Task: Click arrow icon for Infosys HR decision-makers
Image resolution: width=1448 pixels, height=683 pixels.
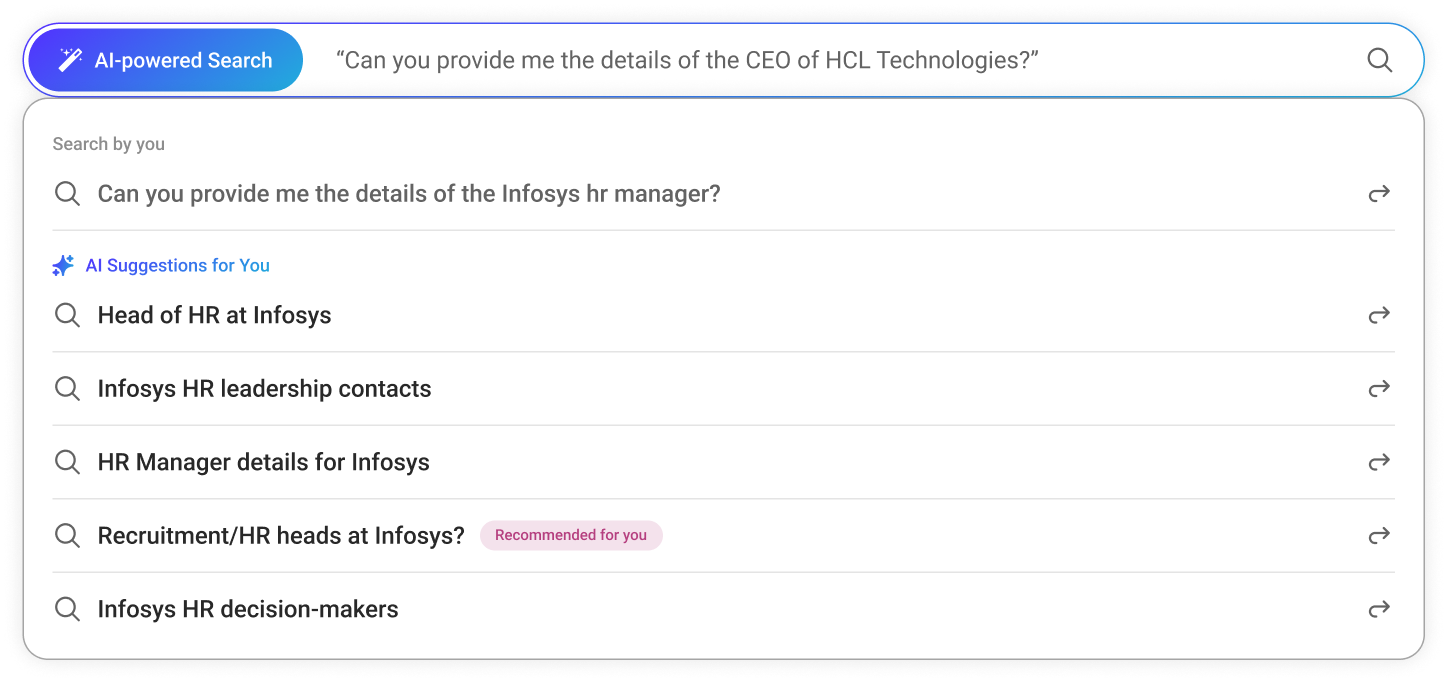Action: (1379, 609)
